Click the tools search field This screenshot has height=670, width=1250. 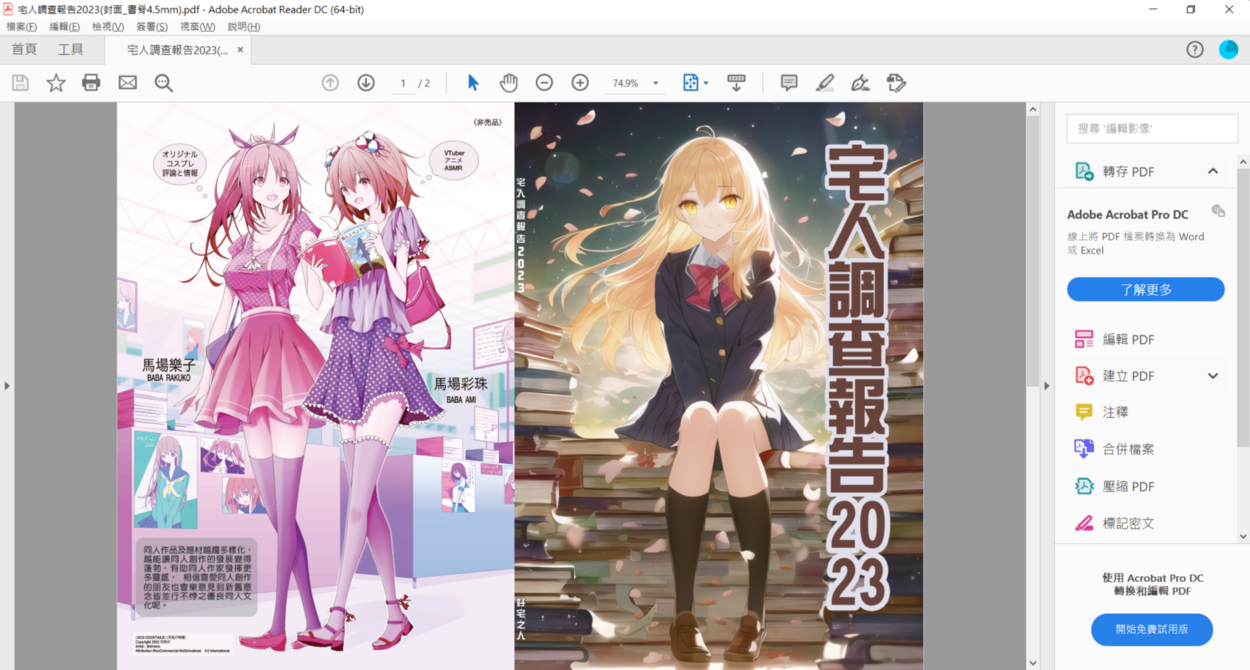click(x=1152, y=128)
